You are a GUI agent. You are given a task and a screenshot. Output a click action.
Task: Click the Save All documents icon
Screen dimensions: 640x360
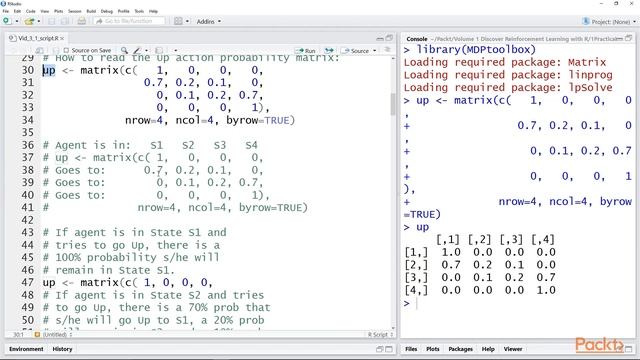64,21
